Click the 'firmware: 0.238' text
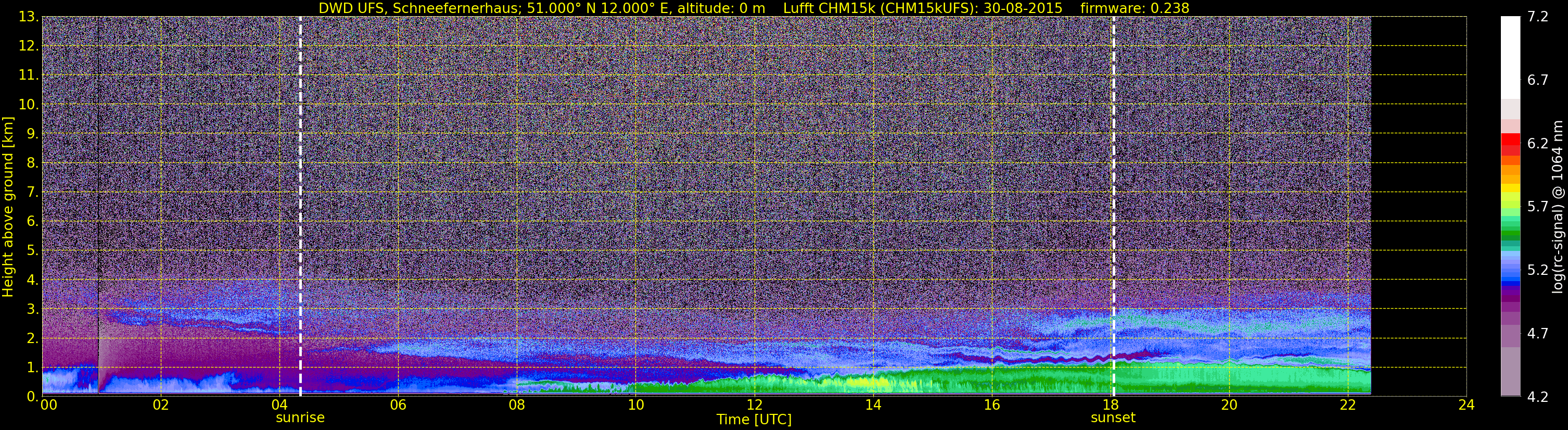This screenshot has height=430, width=1568. tap(1134, 8)
